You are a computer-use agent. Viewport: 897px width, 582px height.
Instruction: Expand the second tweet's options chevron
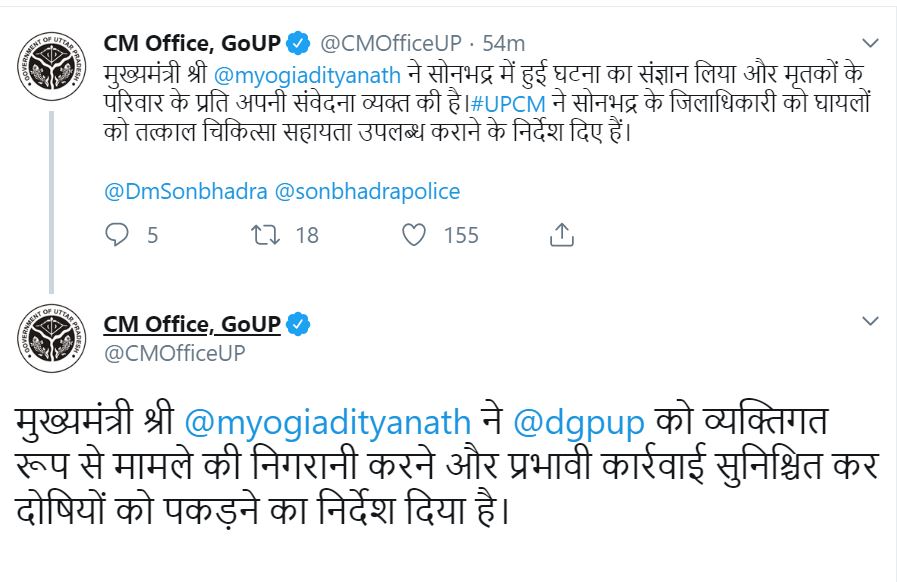point(870,321)
